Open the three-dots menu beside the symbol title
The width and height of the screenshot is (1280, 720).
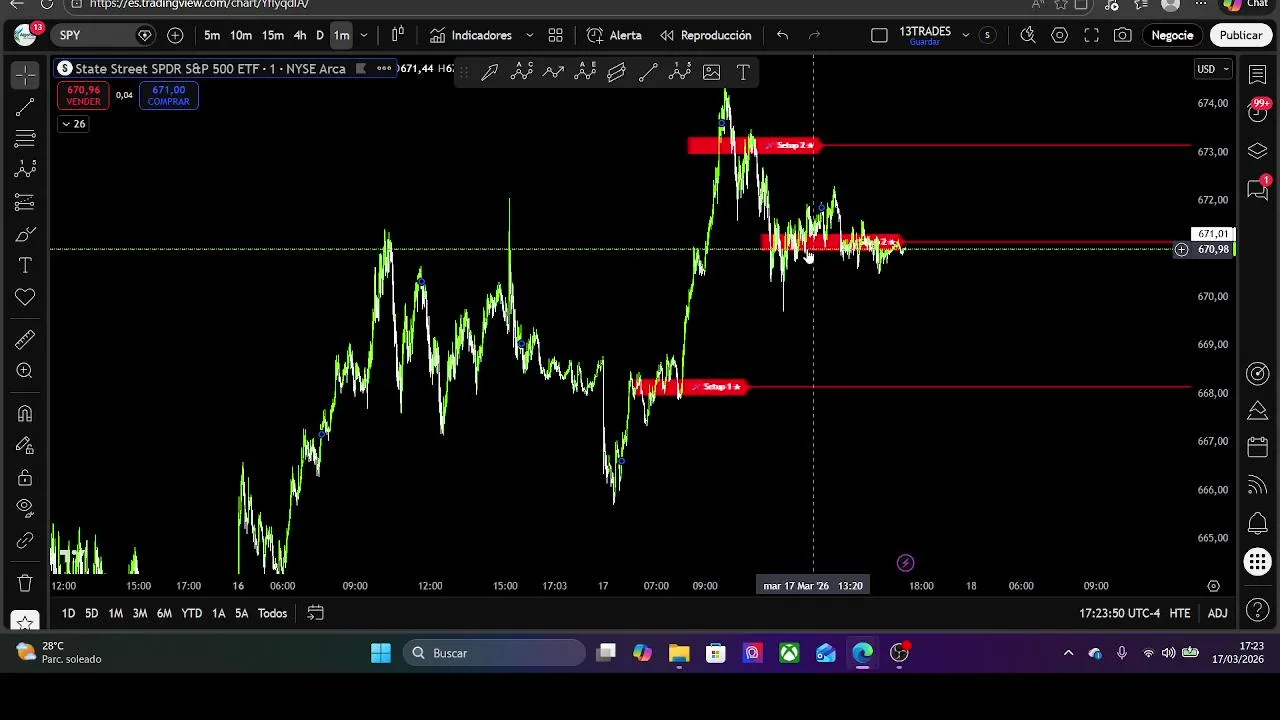(384, 69)
